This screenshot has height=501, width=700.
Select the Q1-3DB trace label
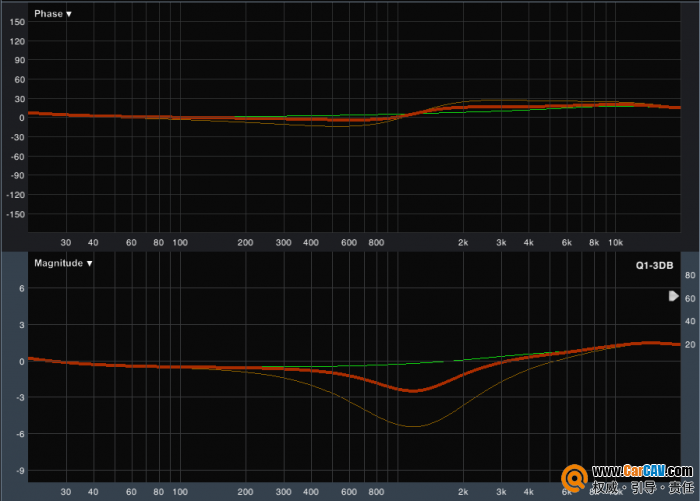coord(655,267)
